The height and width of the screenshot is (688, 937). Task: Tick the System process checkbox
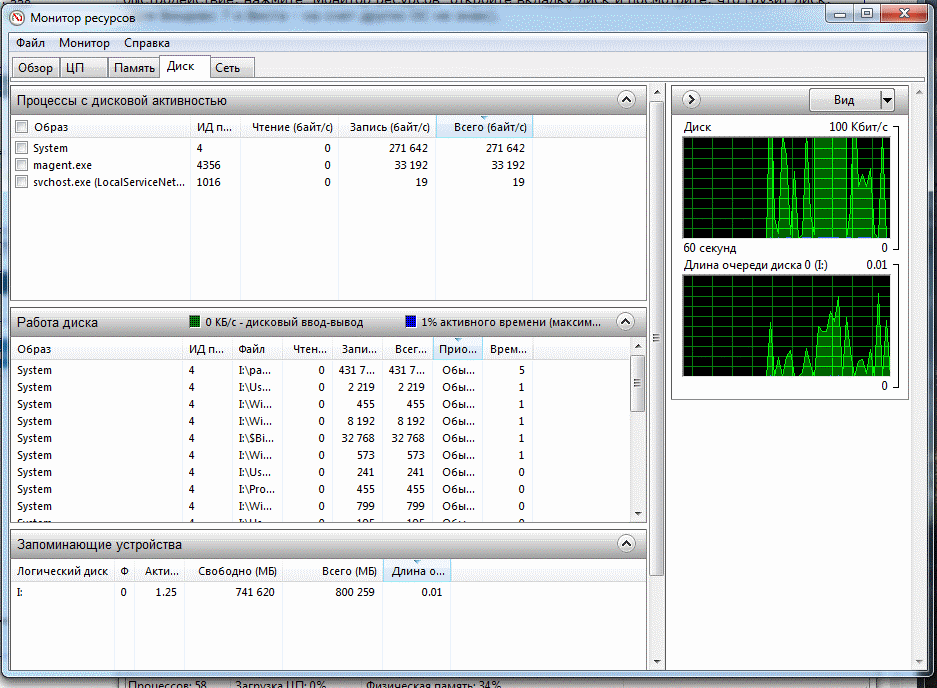click(x=22, y=148)
